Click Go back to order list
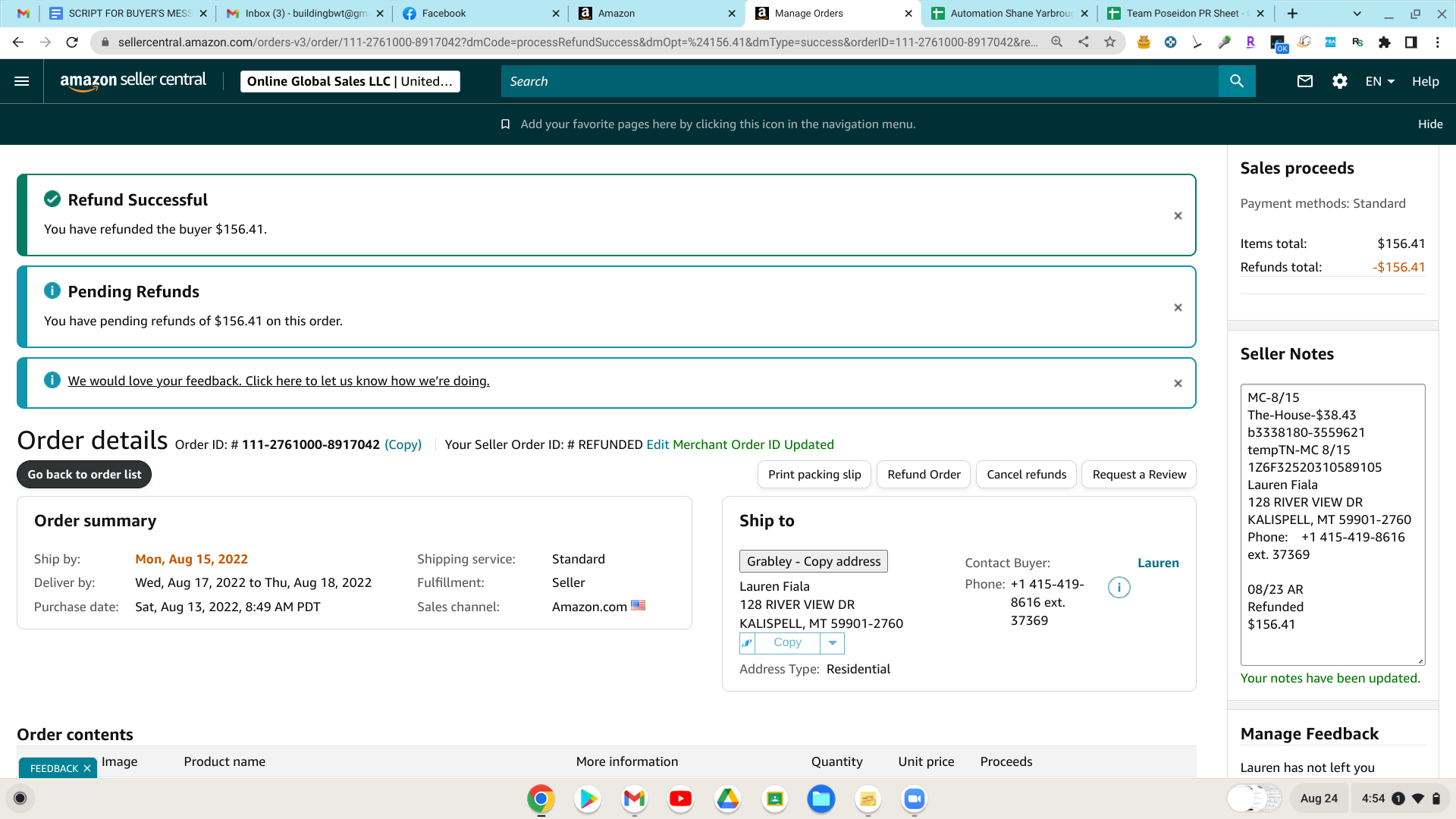Screen dimensions: 1456x819 (x=84, y=475)
